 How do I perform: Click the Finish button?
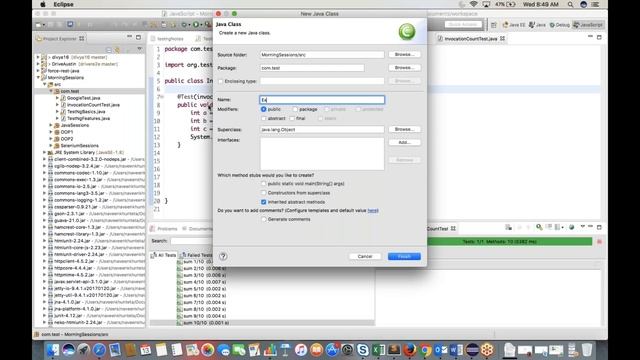[x=404, y=256]
